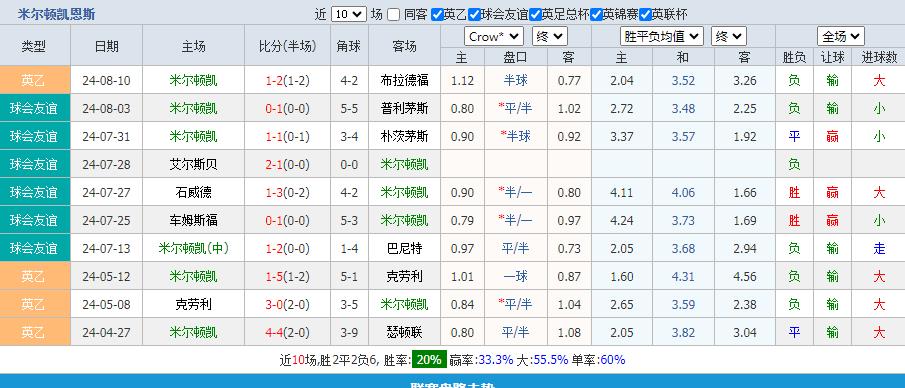Viewport: 905px width, 388px height.
Task: Open score 1-2(1-2) versus 布拉德福
Action: 287,80
